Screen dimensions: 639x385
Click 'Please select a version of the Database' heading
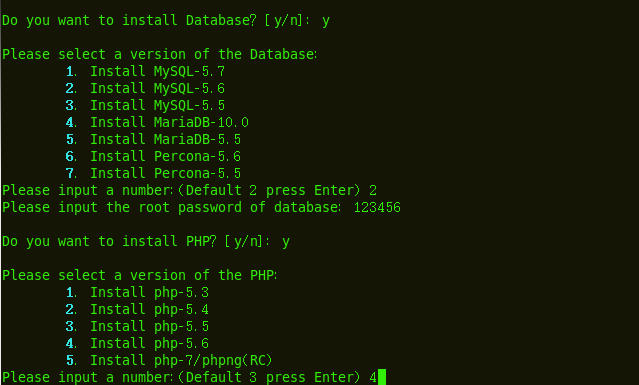pos(160,55)
